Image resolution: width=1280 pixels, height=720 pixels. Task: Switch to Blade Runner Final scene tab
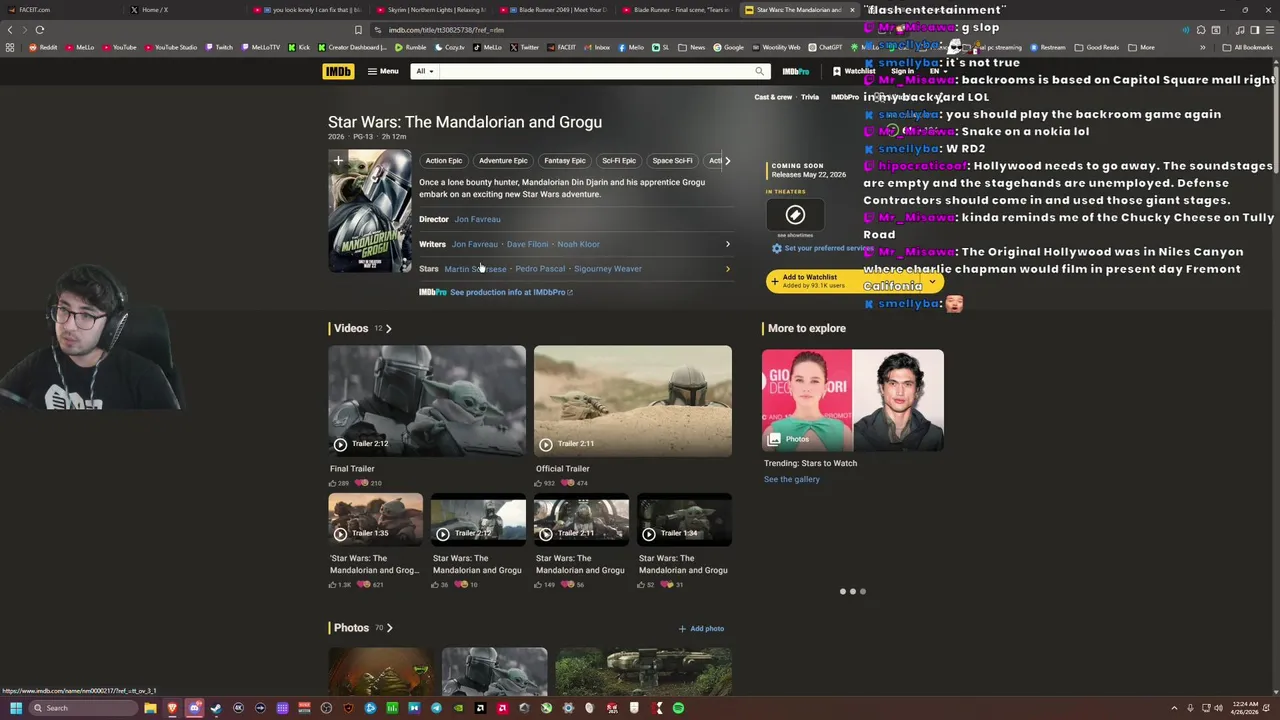click(678, 10)
